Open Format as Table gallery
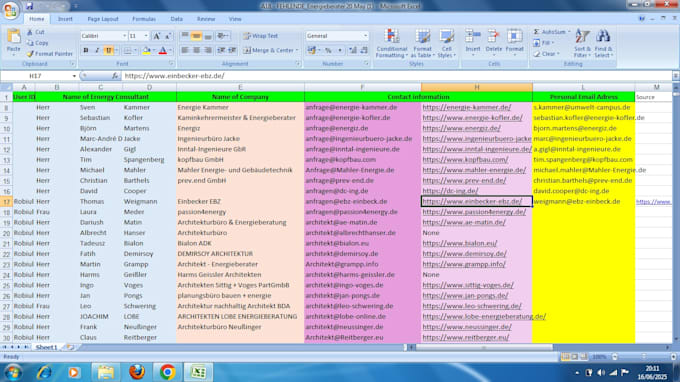Image resolution: width=680 pixels, height=382 pixels. coord(422,43)
